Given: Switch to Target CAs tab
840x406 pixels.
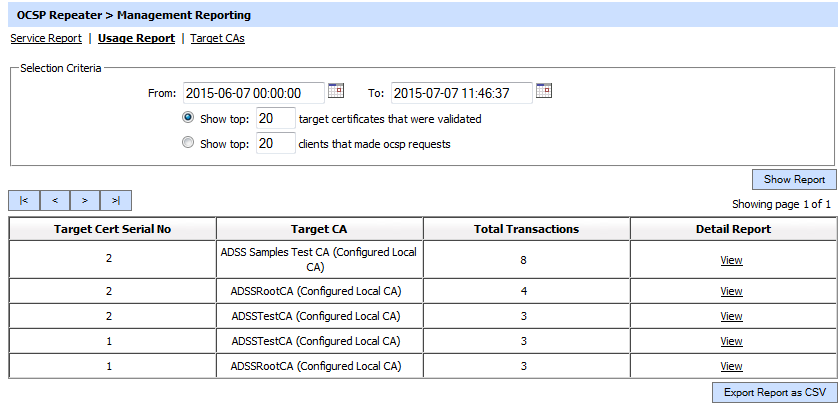Looking at the screenshot, I should tap(217, 38).
